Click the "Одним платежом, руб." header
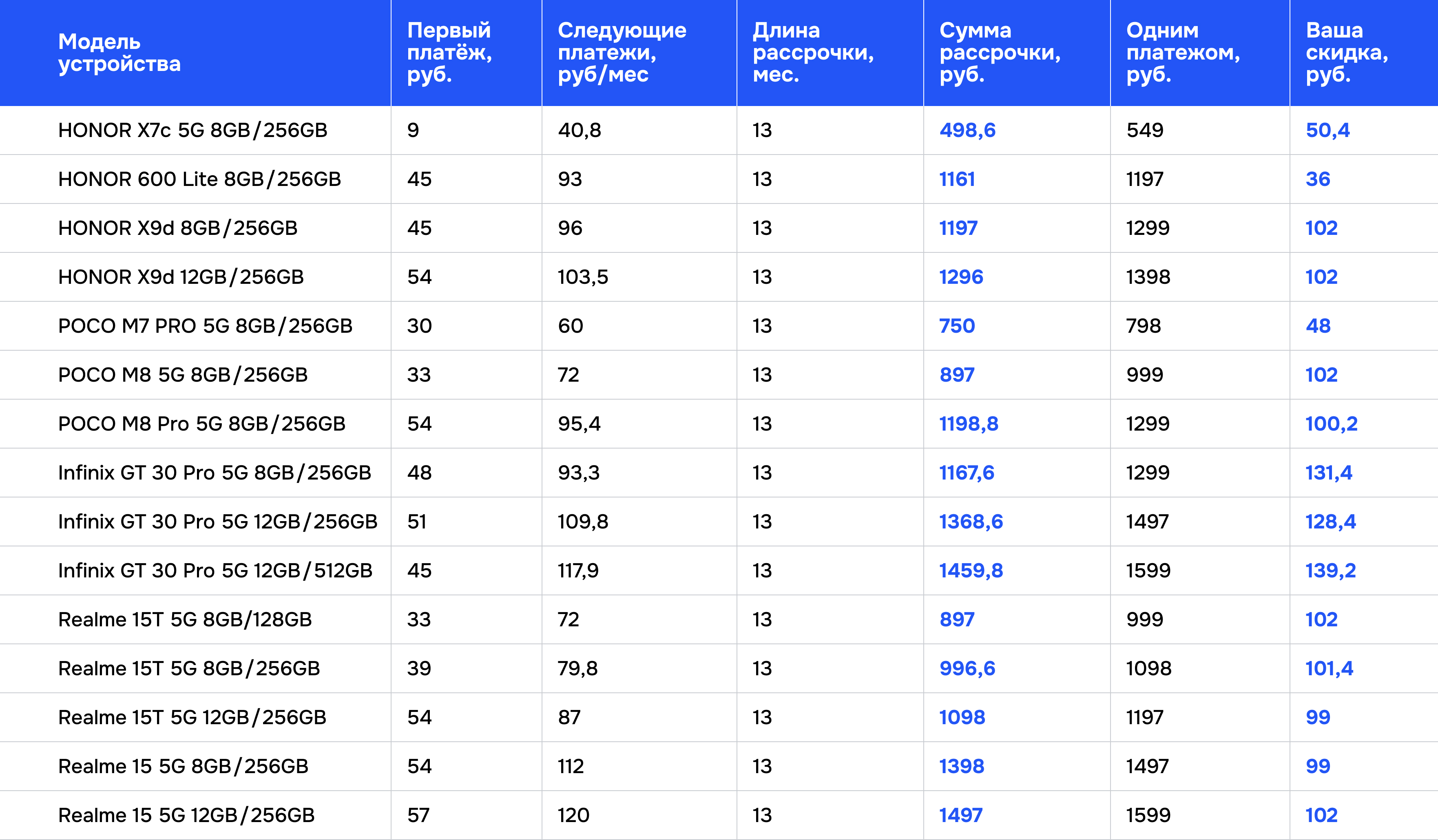Image resolution: width=1438 pixels, height=840 pixels. point(1182,53)
